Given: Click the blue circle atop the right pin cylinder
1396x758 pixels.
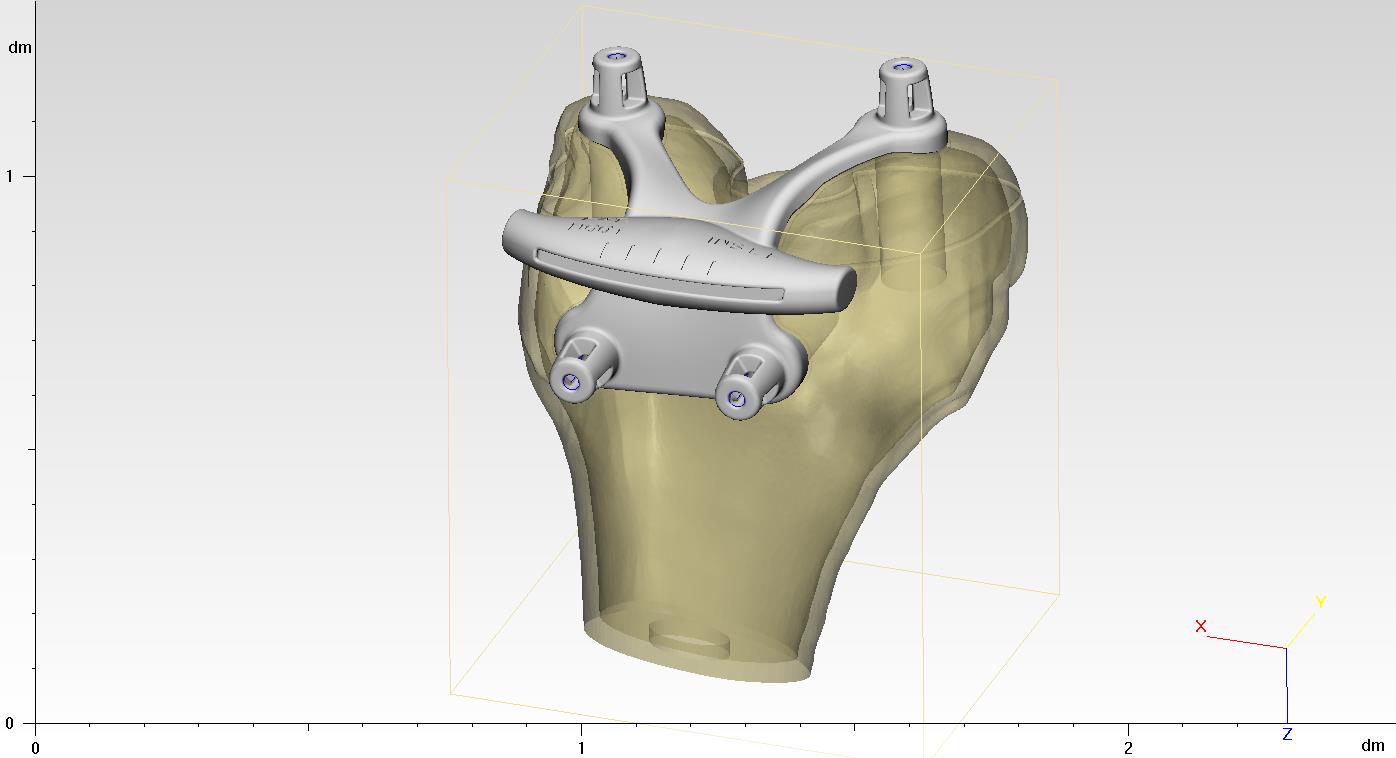Looking at the screenshot, I should pyautogui.click(x=903, y=68).
